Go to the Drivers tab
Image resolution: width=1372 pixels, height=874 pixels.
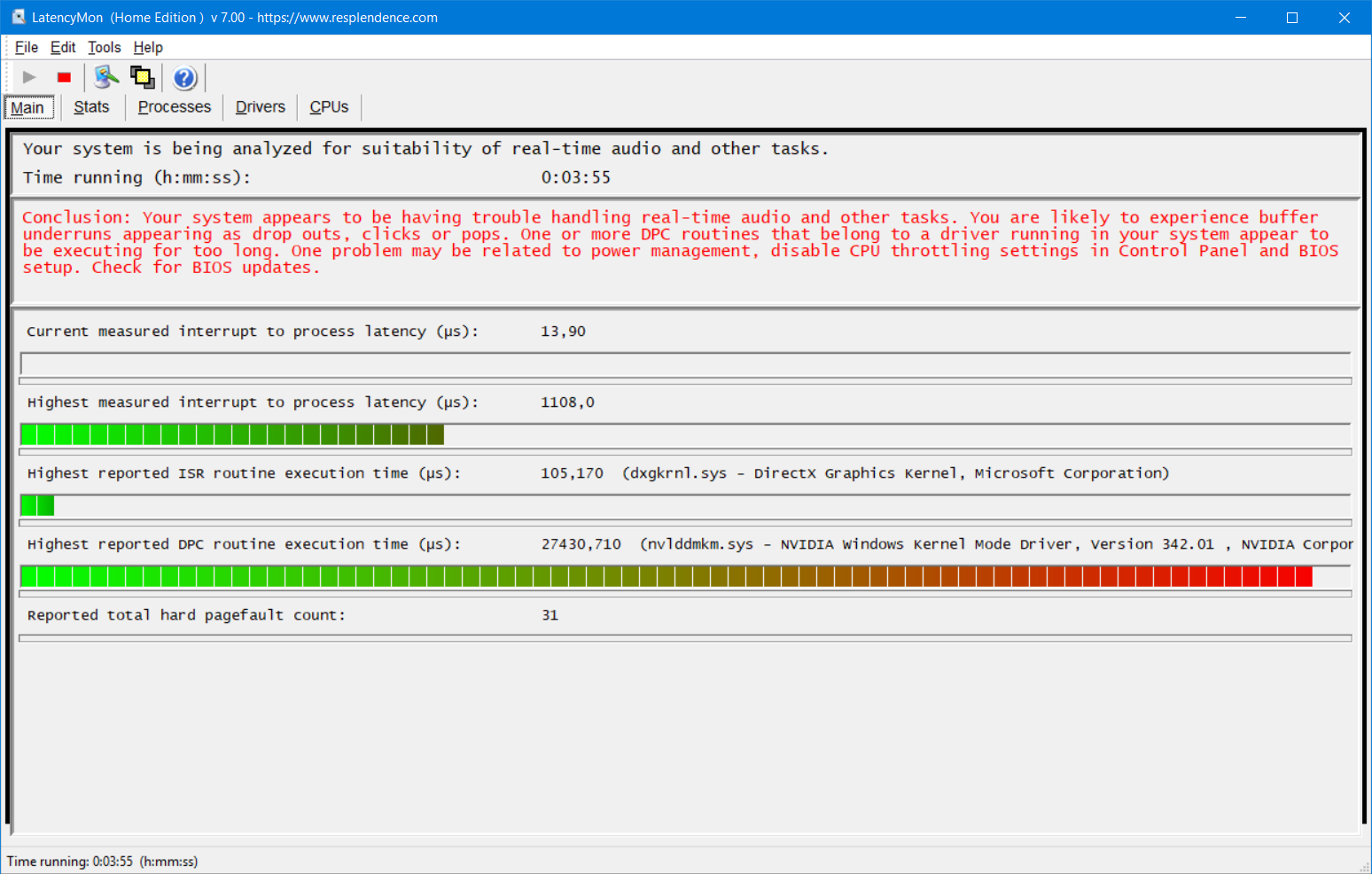[x=260, y=107]
